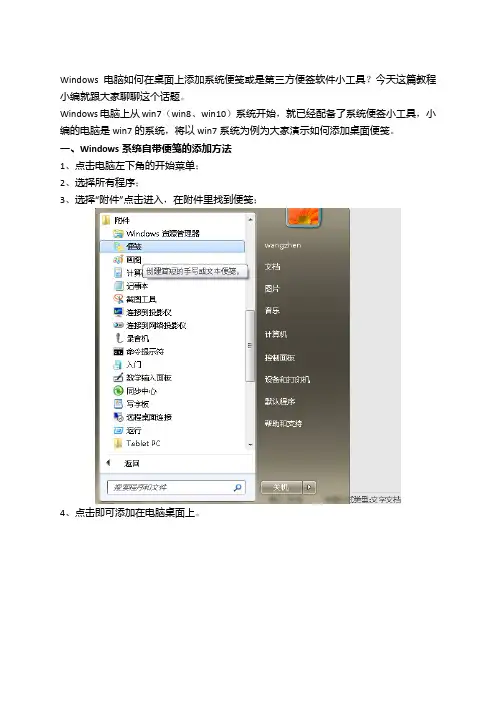Click the program list scroll-up arrow
Image resolution: width=496 pixels, height=702 pixels.
point(250,219)
